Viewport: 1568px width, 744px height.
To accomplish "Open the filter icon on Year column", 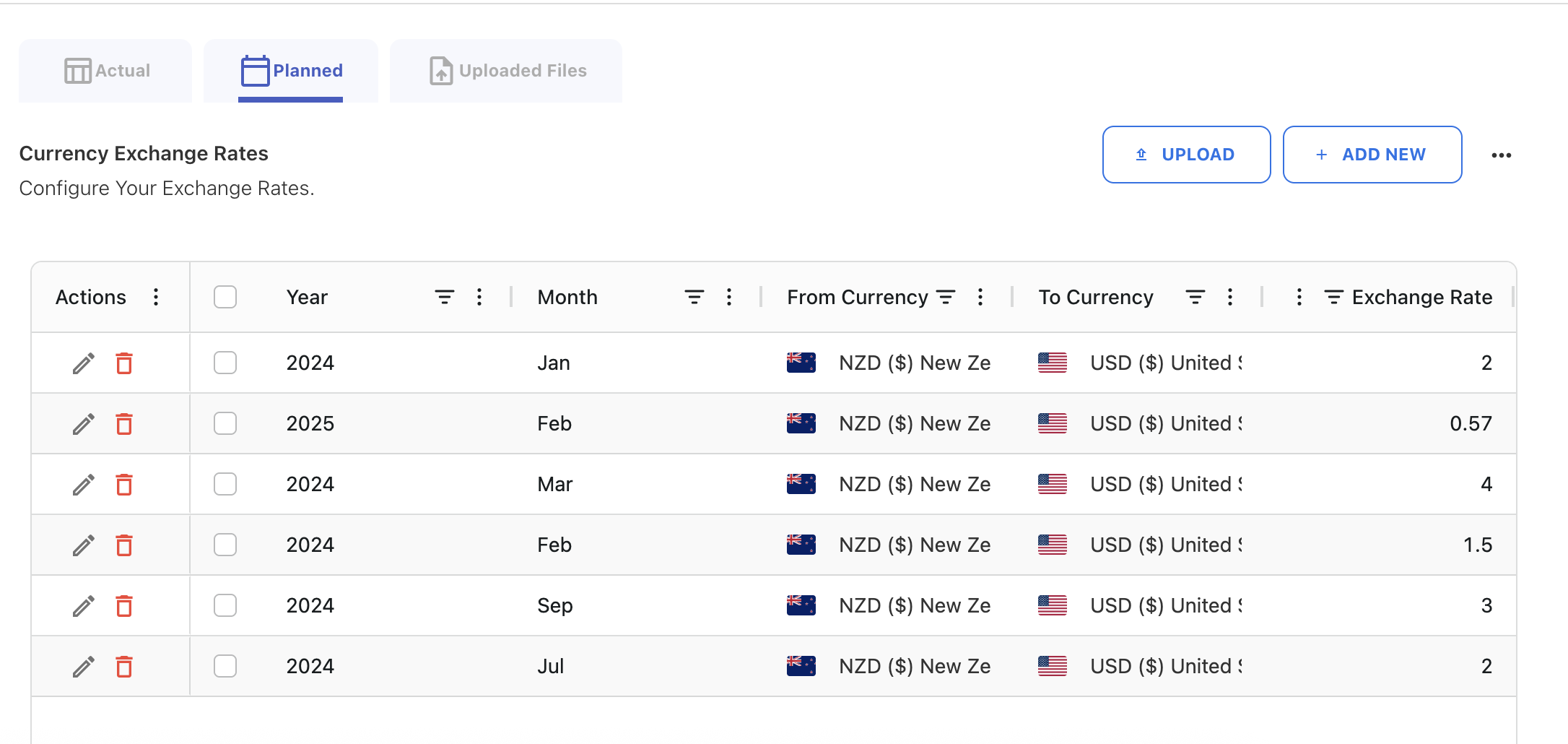I will (x=443, y=296).
